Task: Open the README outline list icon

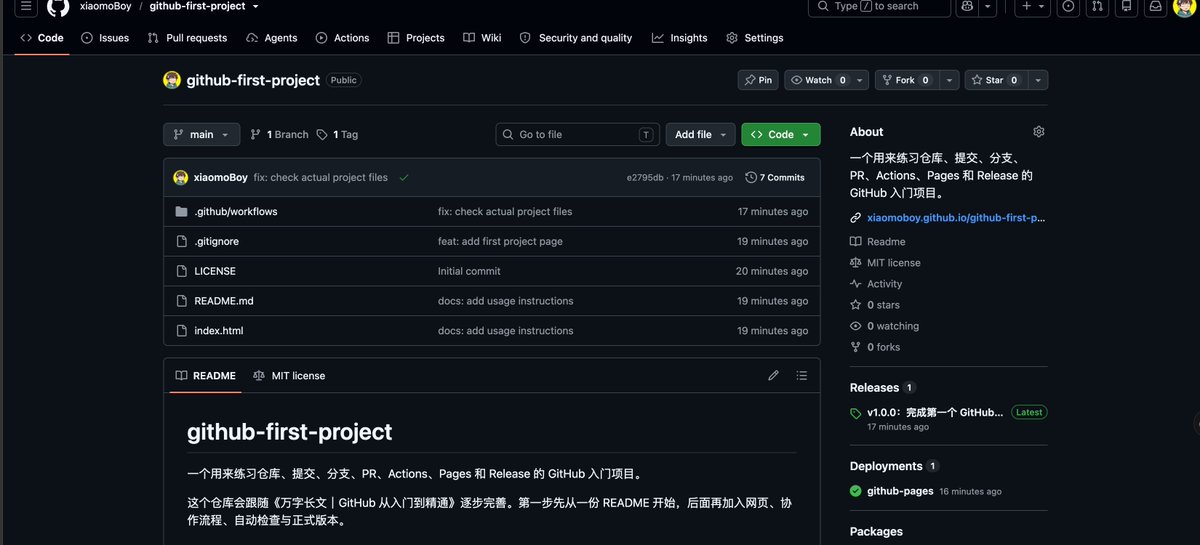Action: point(801,376)
